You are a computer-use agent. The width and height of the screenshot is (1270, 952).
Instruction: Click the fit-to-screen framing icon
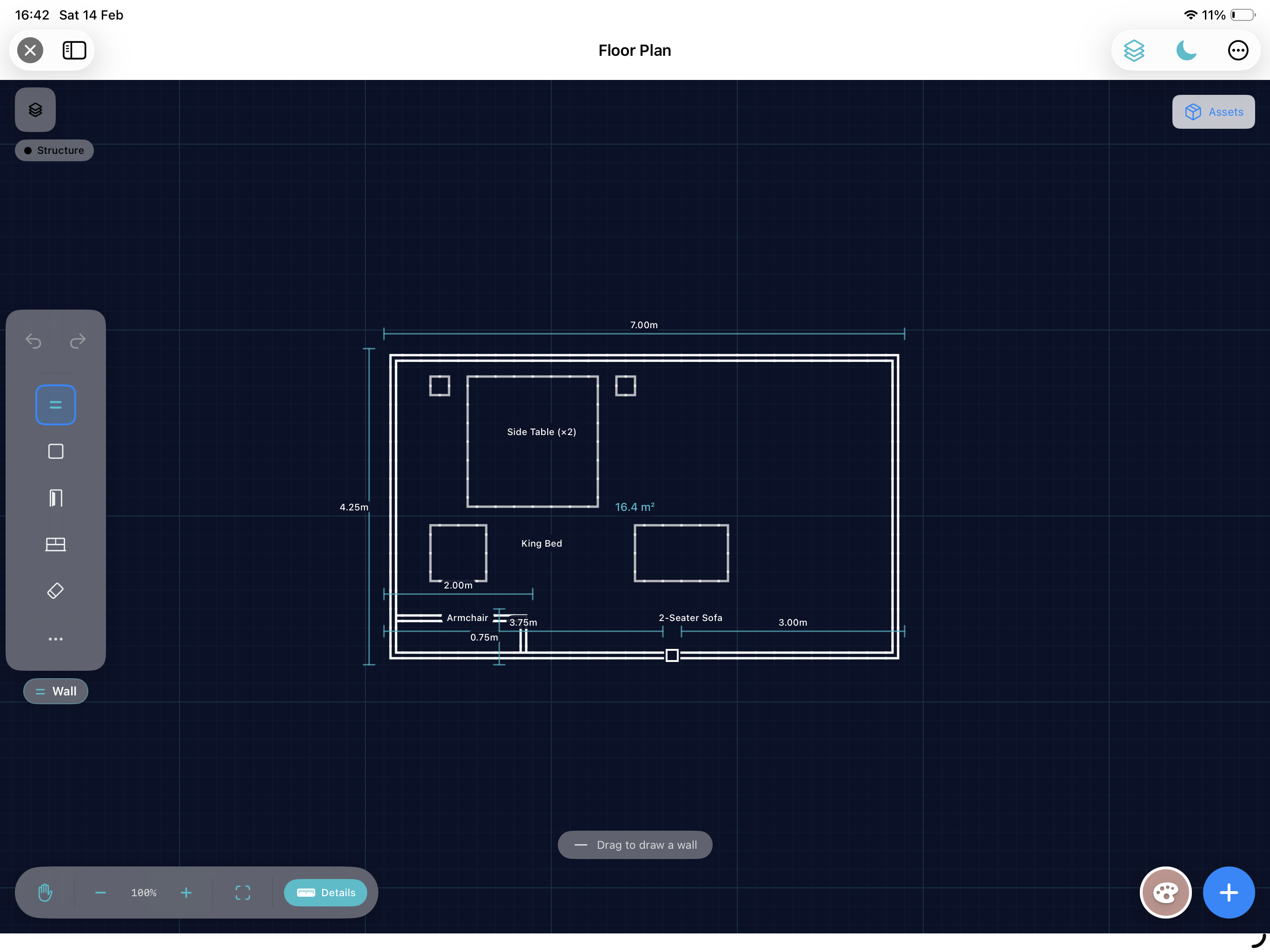pos(242,892)
